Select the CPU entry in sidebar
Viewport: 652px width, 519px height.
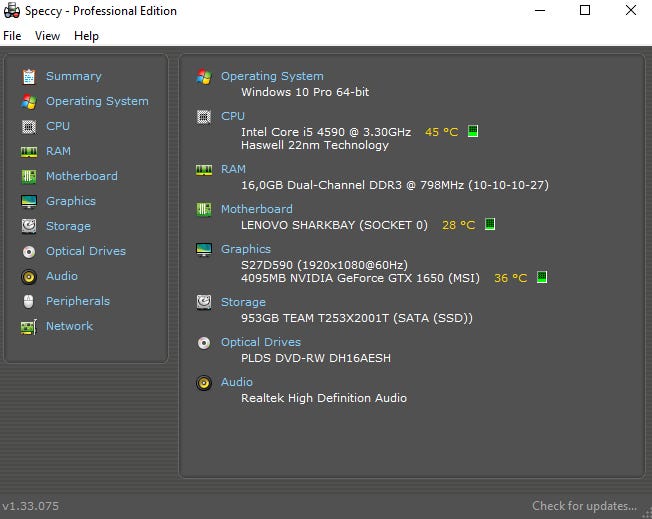pos(58,126)
